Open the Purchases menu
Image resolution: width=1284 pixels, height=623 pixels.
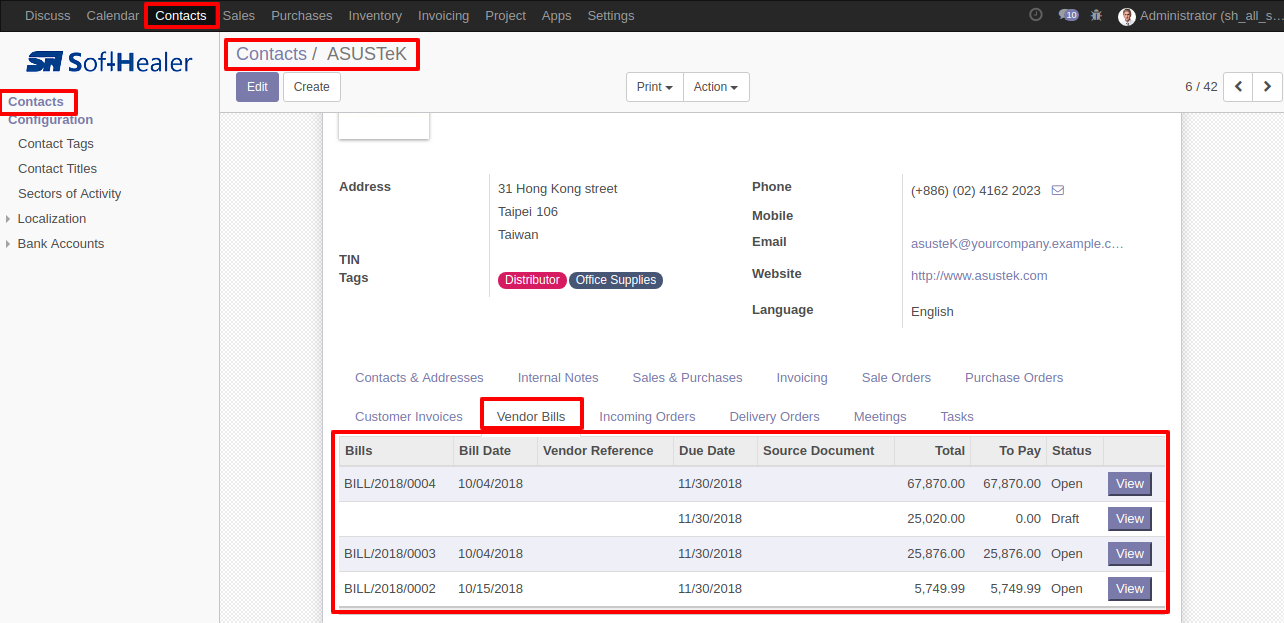pyautogui.click(x=302, y=16)
